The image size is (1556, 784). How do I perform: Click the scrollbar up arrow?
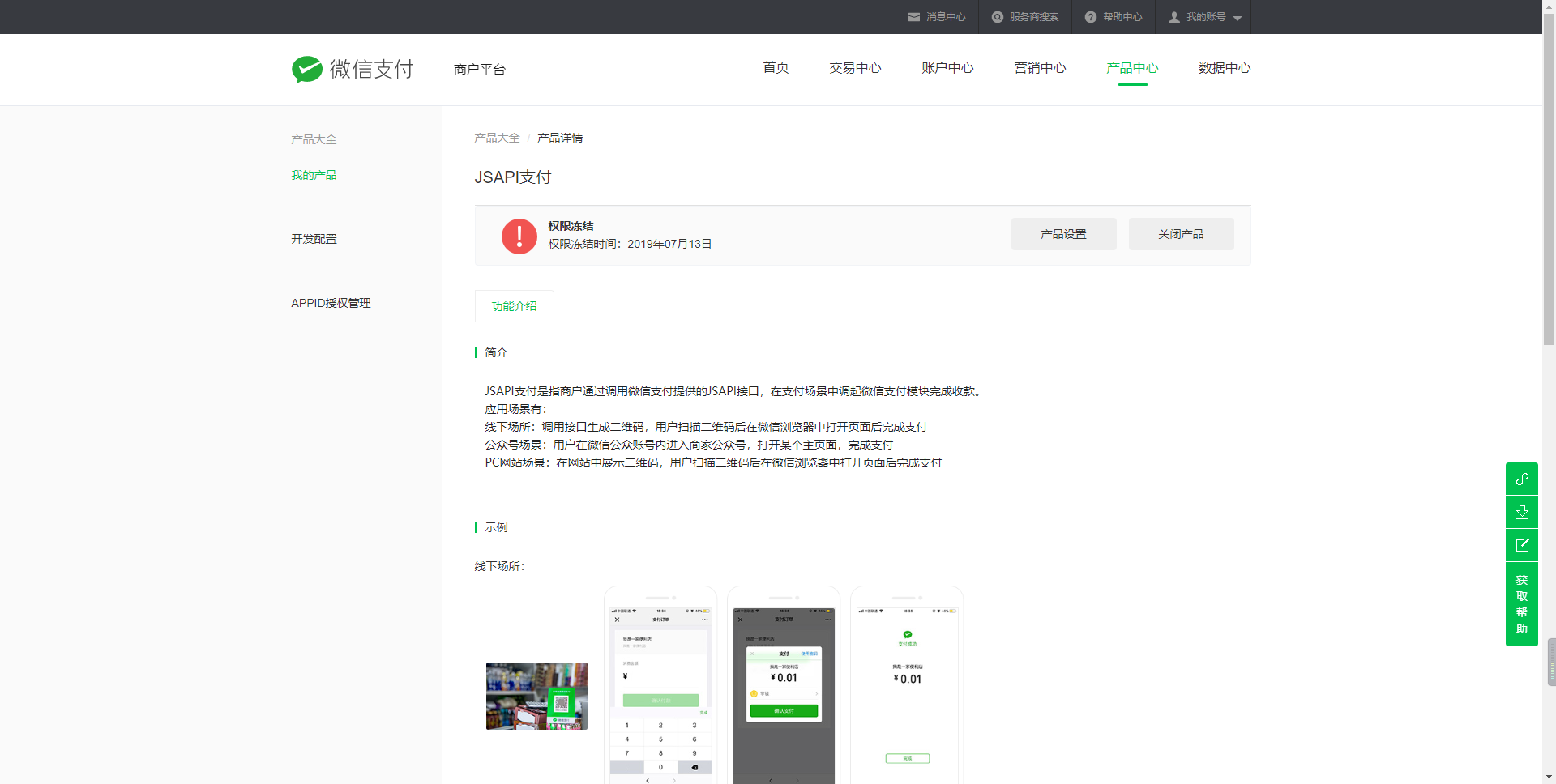(1549, 6)
